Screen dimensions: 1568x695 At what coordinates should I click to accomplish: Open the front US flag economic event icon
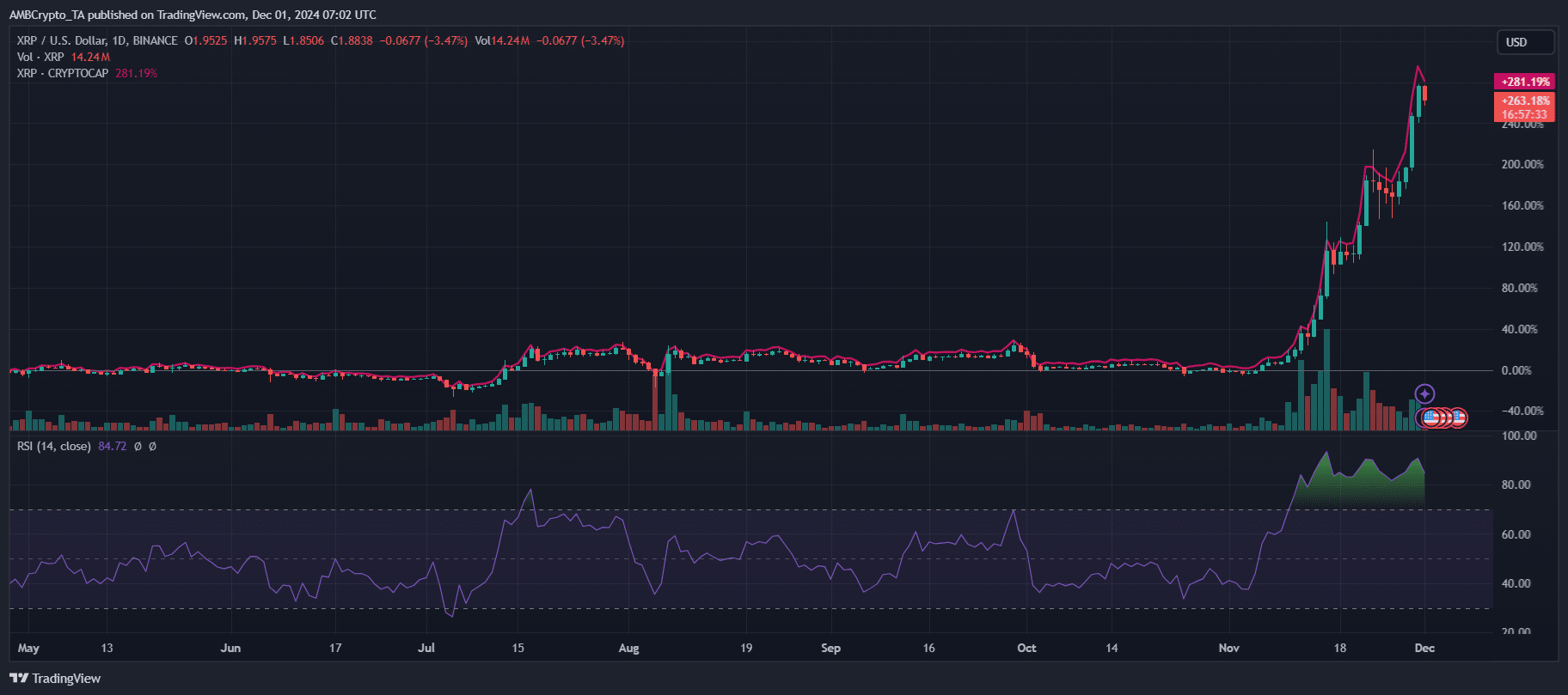1430,418
